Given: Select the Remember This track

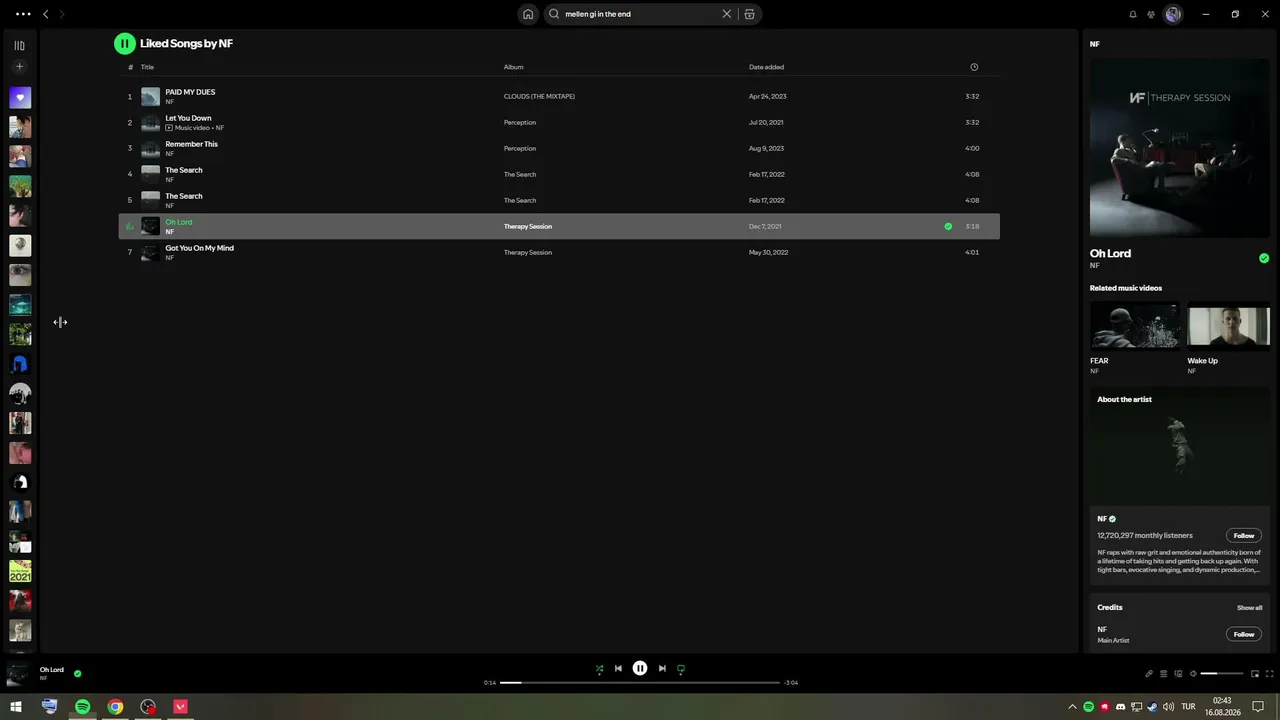Looking at the screenshot, I should pos(559,148).
